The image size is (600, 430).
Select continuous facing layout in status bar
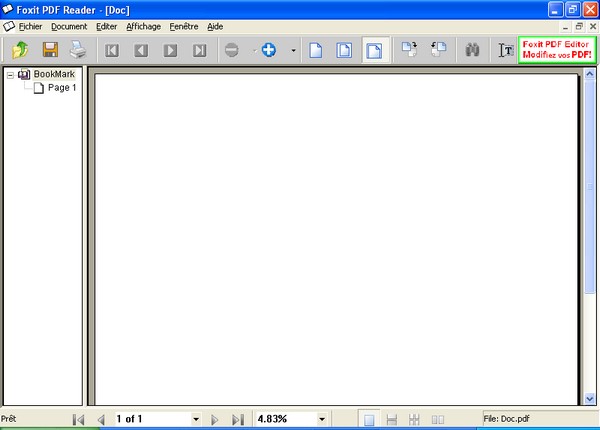click(x=414, y=420)
